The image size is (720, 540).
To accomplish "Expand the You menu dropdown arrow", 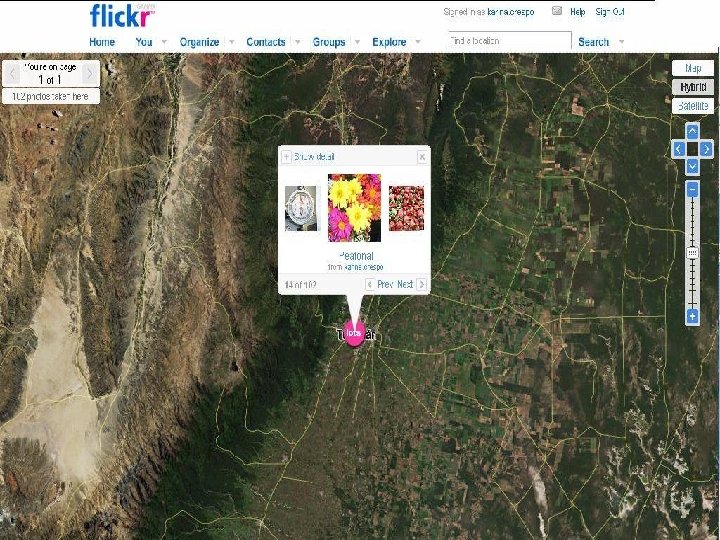I will [163, 42].
